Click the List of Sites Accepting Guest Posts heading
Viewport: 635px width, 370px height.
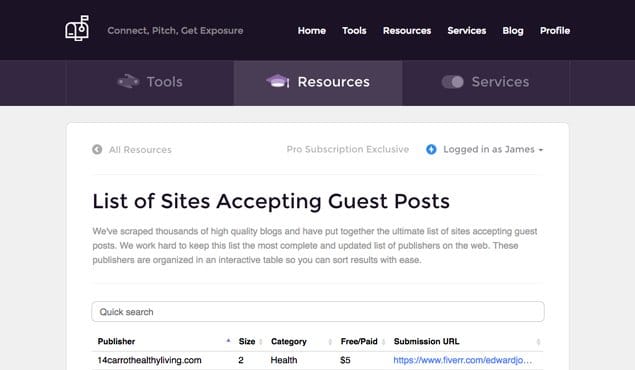271,201
